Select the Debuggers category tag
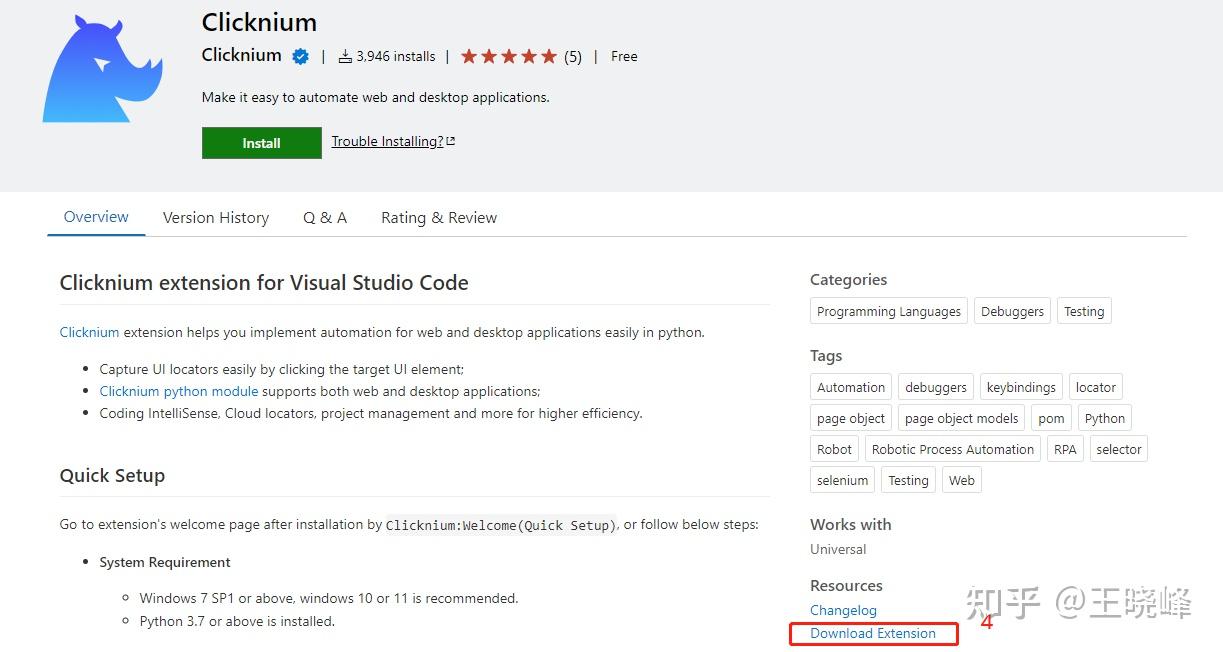The width and height of the screenshot is (1223, 652). click(x=1012, y=312)
